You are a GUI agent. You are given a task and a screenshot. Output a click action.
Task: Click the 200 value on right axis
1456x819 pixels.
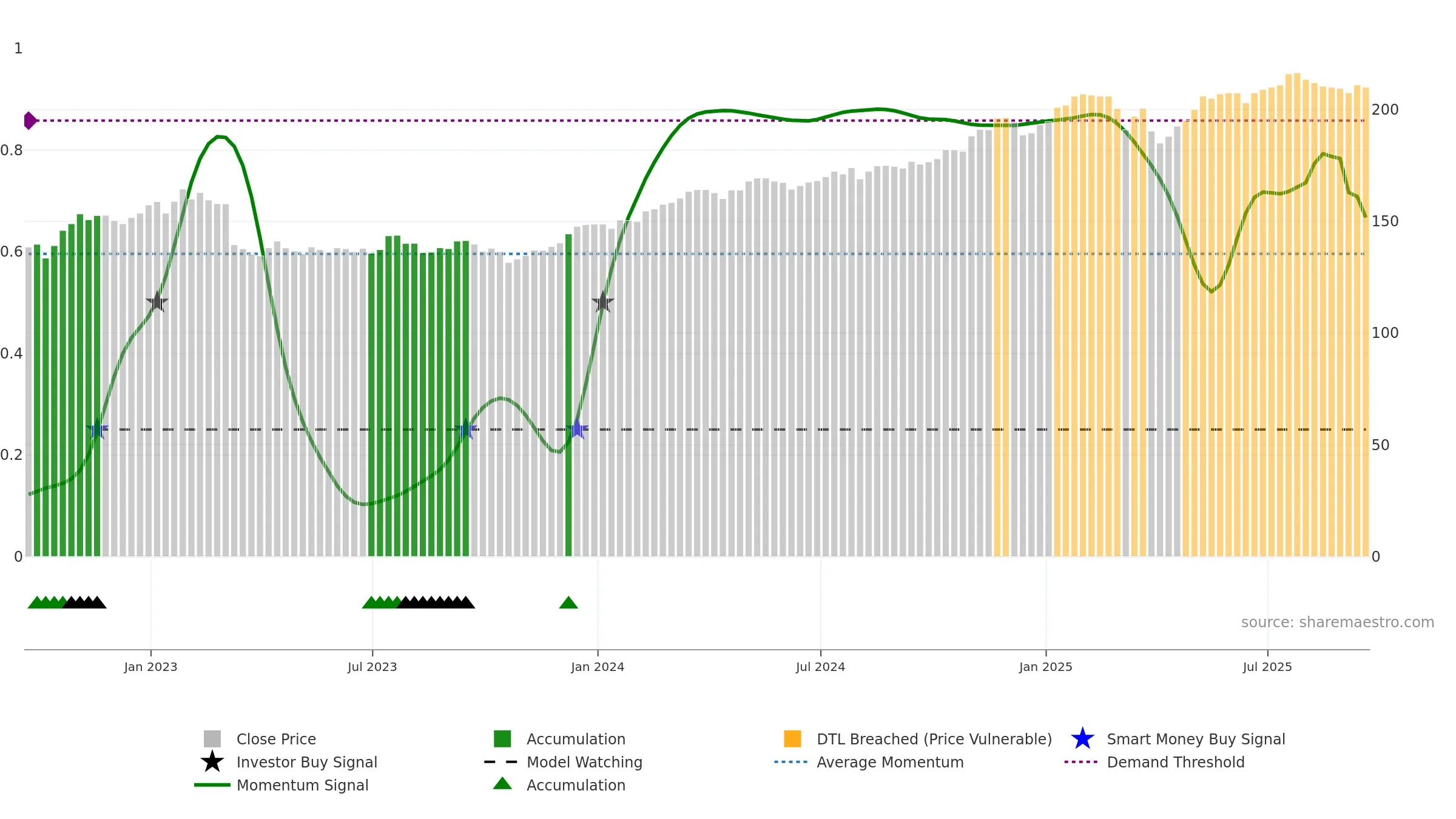1385,110
